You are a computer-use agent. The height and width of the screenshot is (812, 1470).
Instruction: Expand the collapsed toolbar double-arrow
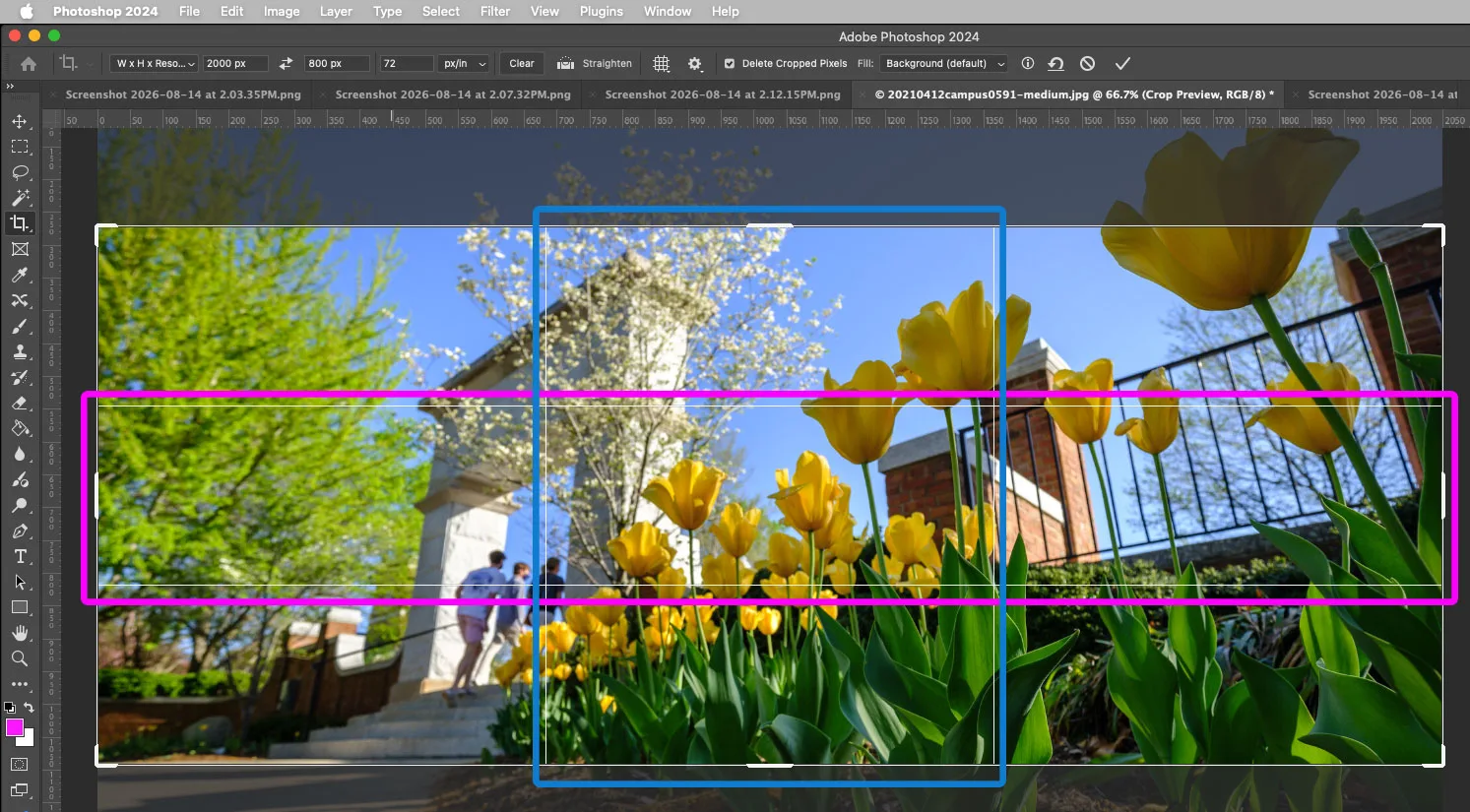[10, 86]
